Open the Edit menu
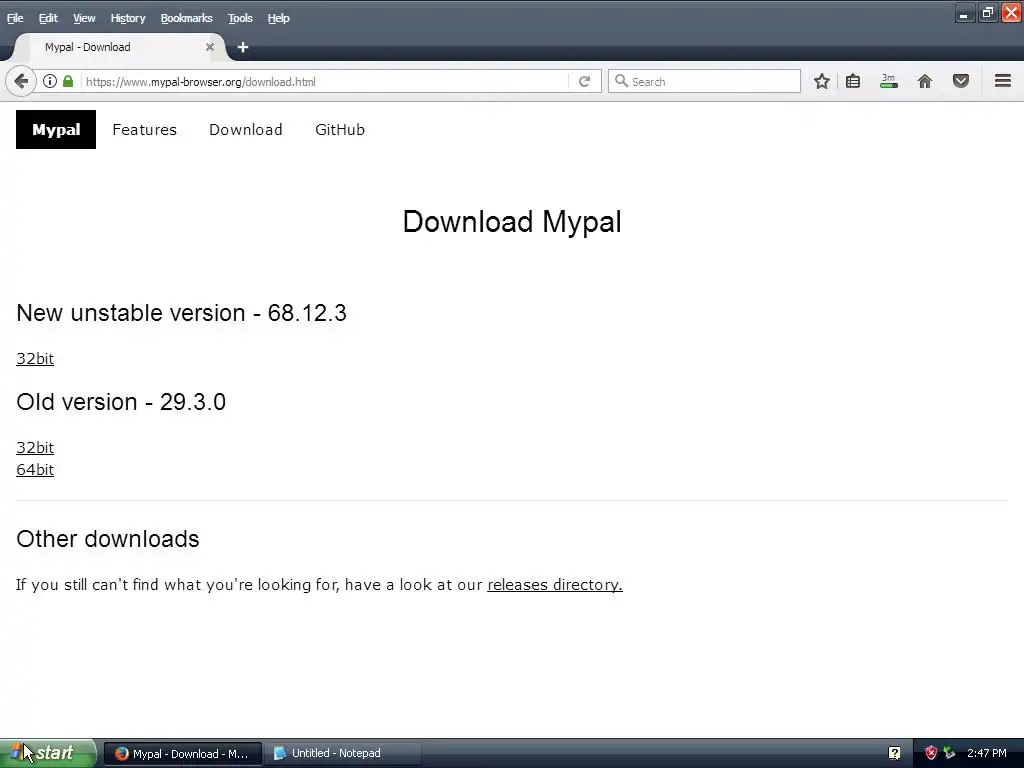The image size is (1024, 768). (48, 18)
